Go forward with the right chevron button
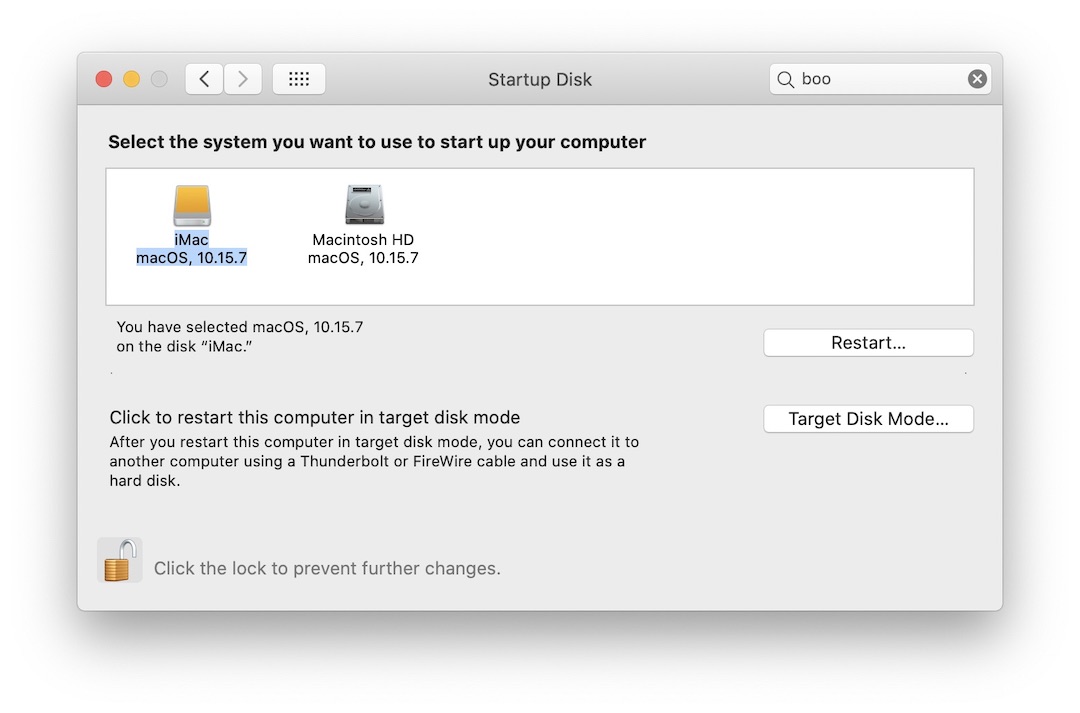This screenshot has width=1080, height=713. (x=242, y=79)
